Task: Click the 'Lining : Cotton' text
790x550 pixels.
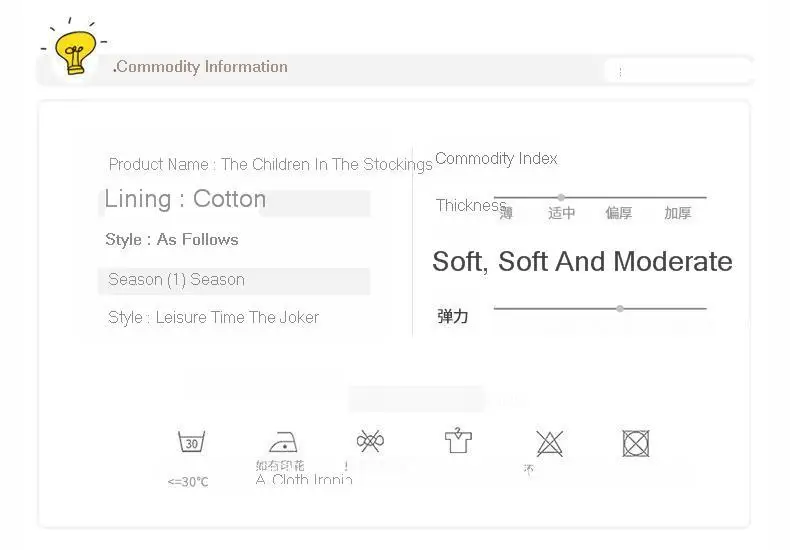Action: (185, 199)
